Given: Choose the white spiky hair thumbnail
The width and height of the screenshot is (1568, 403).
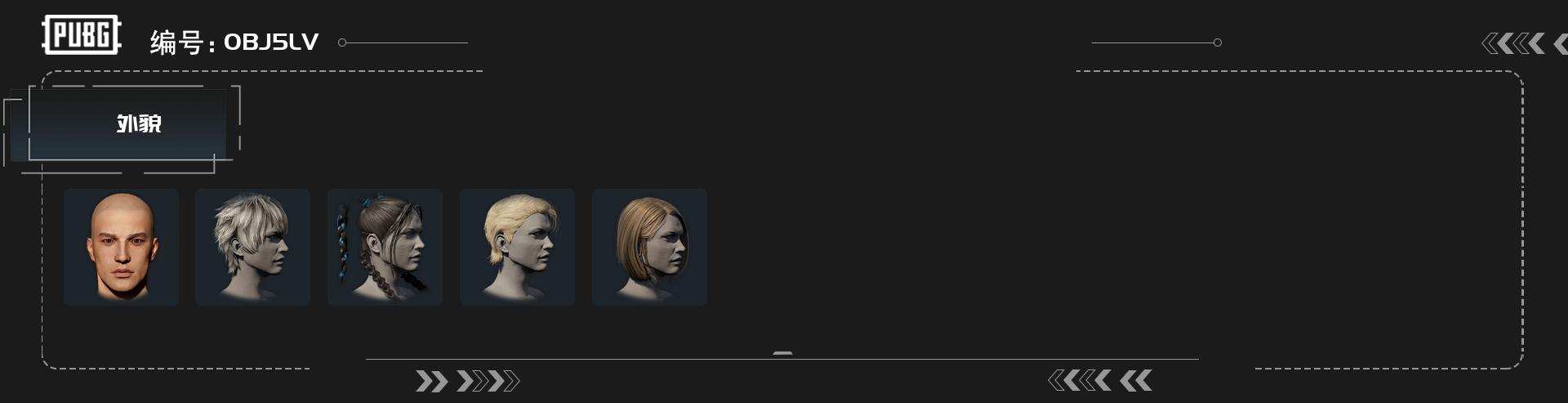Looking at the screenshot, I should [x=252, y=247].
